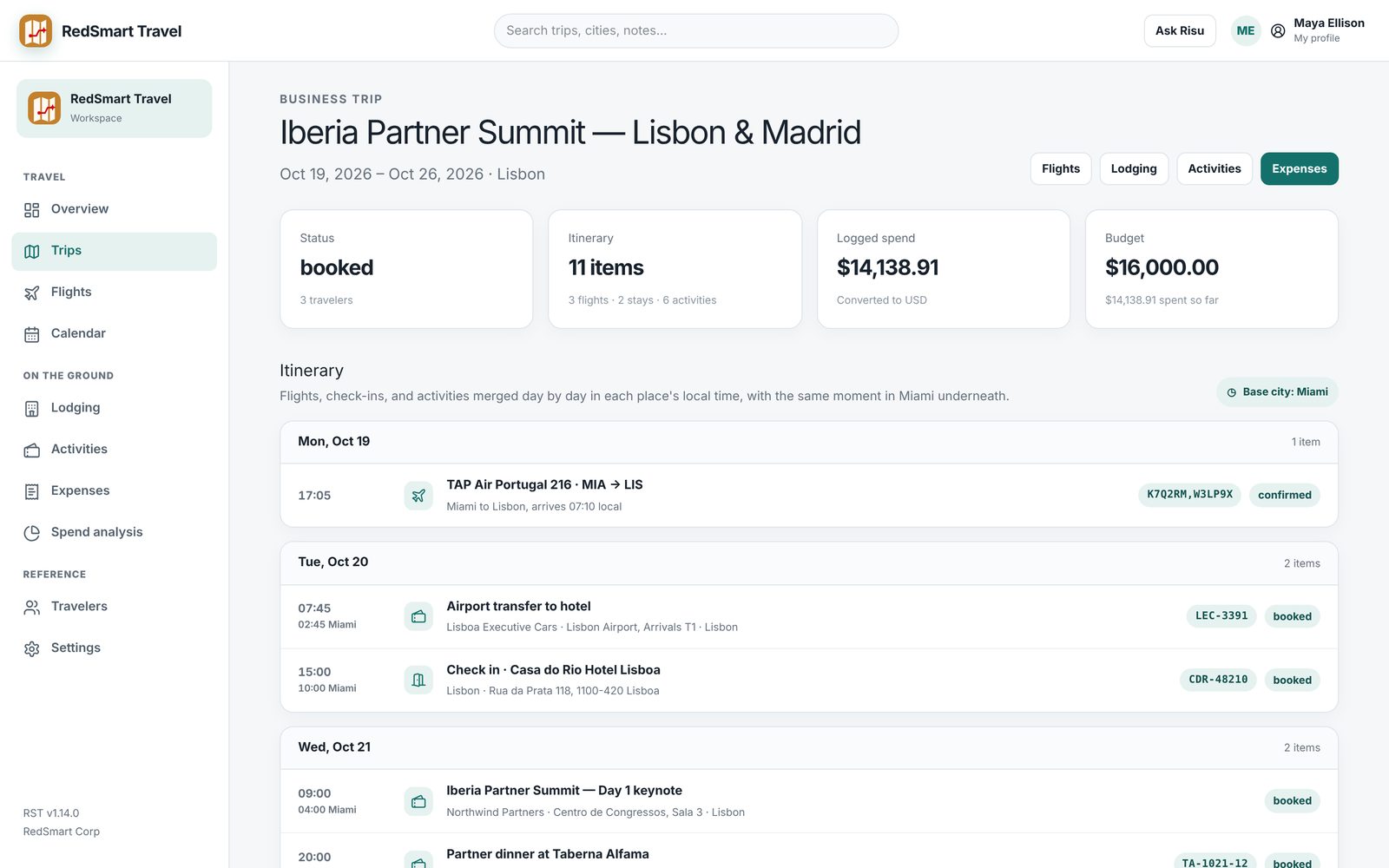
Task: Click the Itinerary 11 items card
Action: click(675, 269)
